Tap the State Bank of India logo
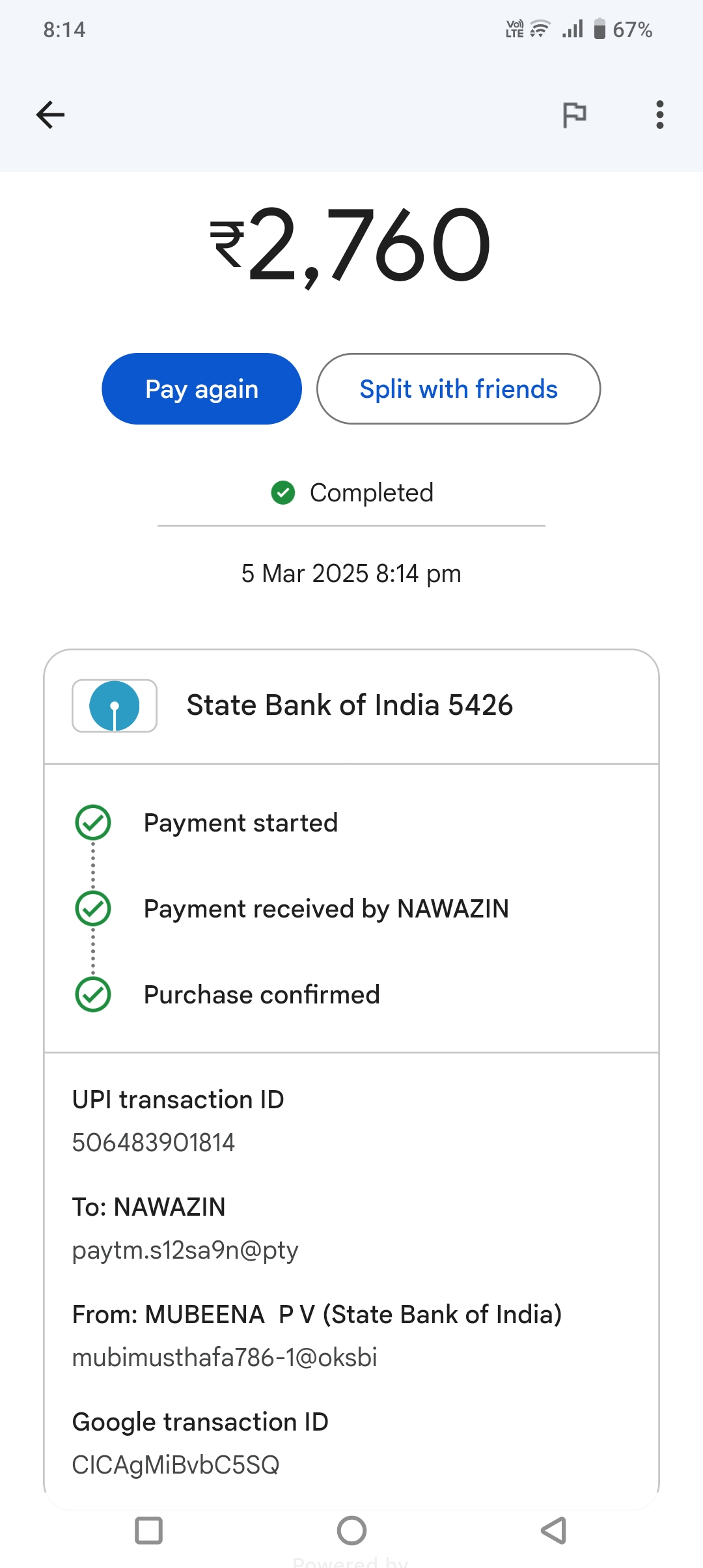Screen dimensions: 703x1568 click(x=115, y=706)
